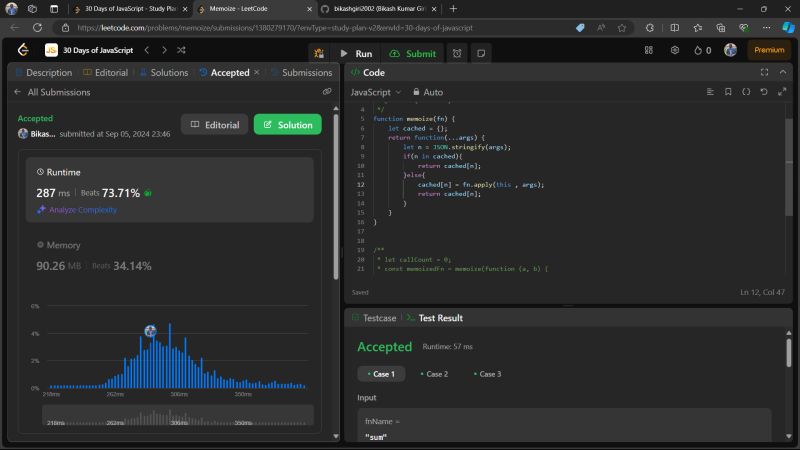Open the Test Result tab

click(x=435, y=318)
